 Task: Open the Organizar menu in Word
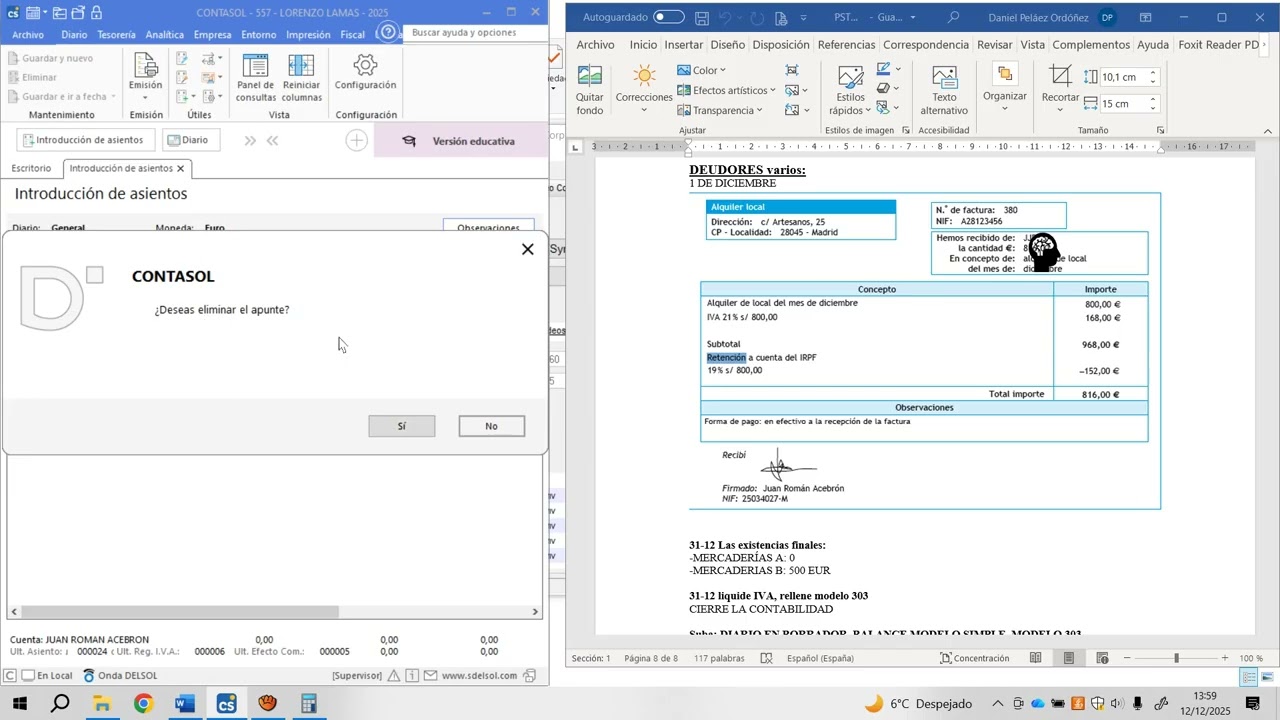pos(1005,86)
